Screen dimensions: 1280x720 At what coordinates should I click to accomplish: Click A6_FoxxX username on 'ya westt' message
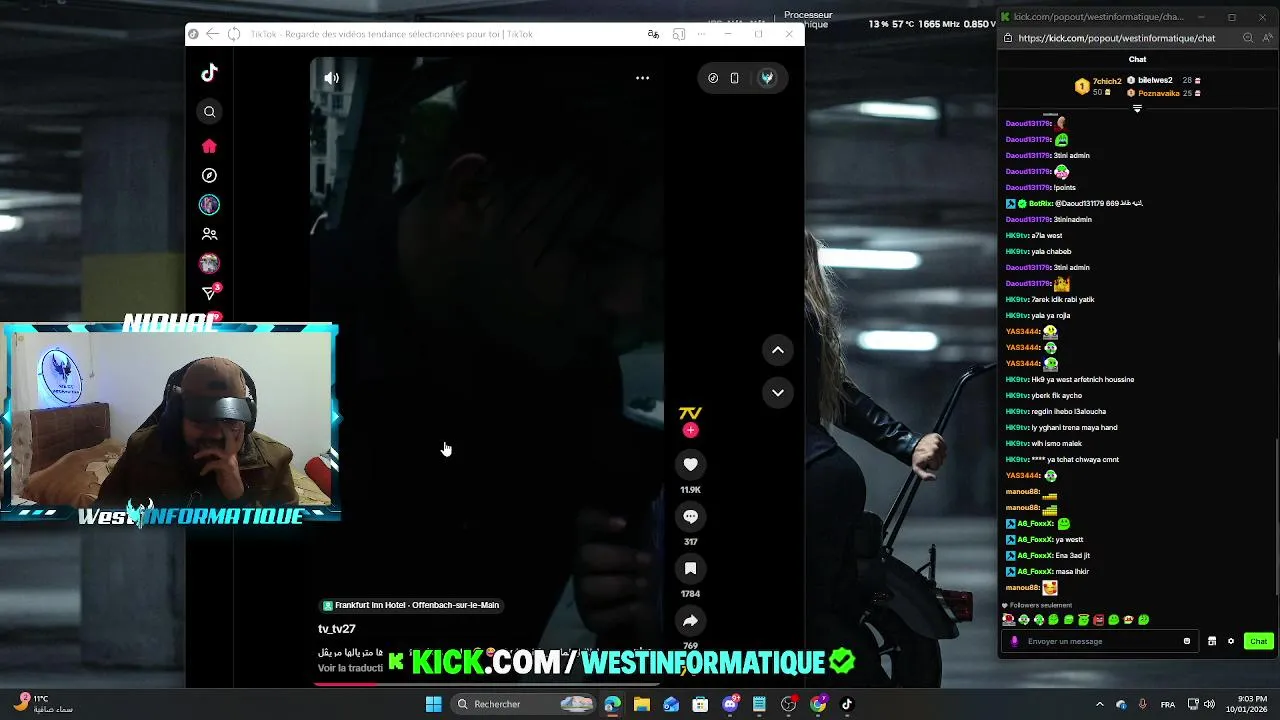point(1035,539)
